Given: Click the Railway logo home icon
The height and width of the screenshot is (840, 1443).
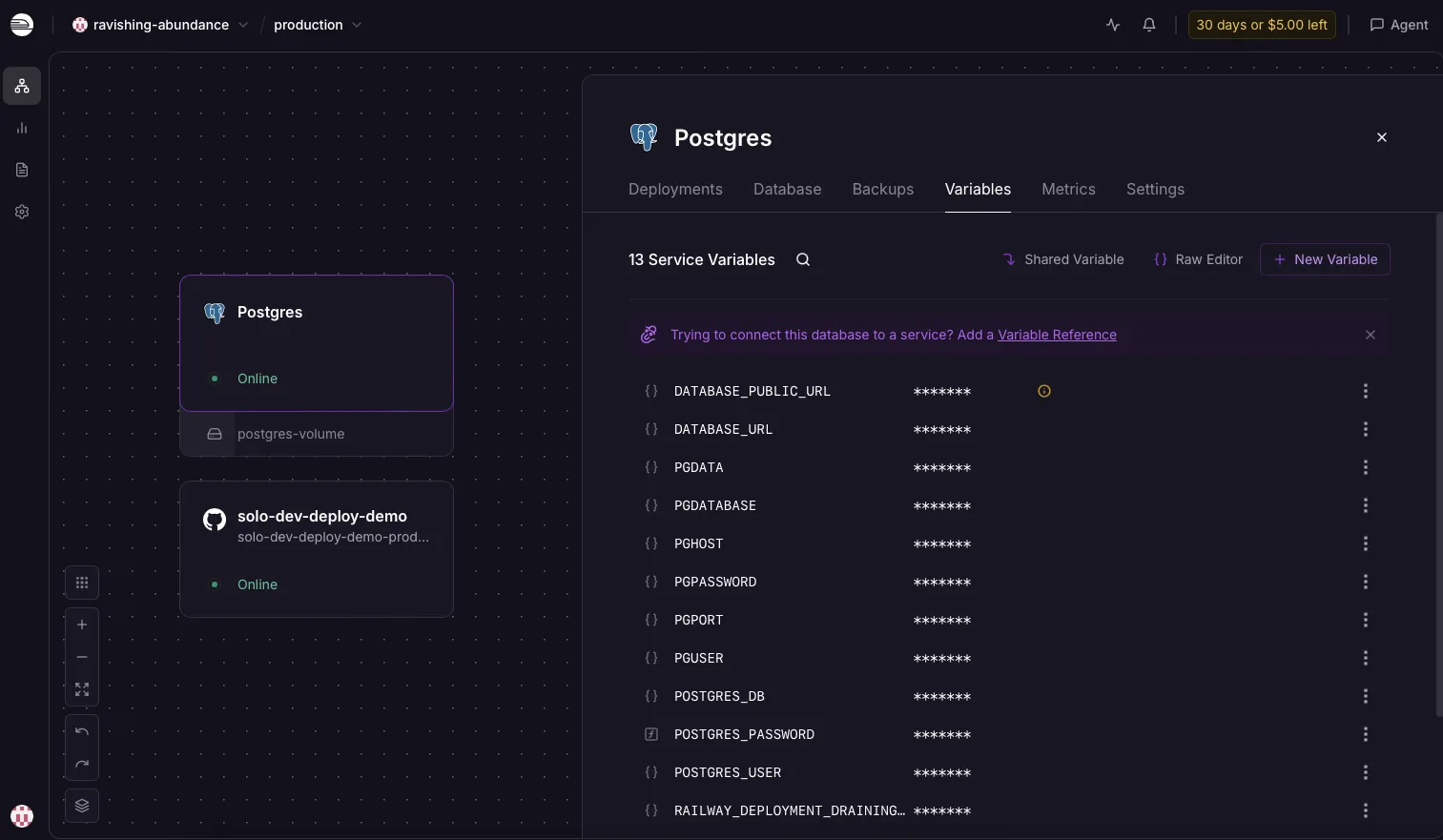Looking at the screenshot, I should 22,25.
